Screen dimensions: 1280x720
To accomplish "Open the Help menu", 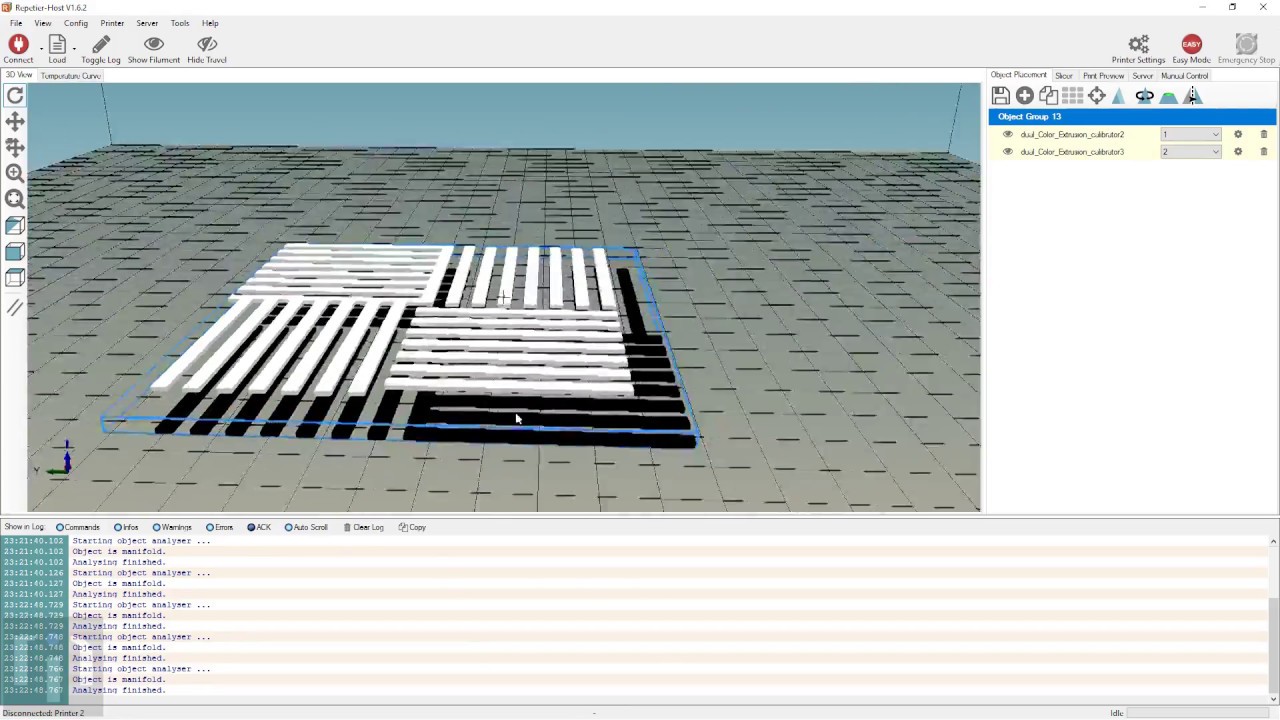I will coord(210,23).
